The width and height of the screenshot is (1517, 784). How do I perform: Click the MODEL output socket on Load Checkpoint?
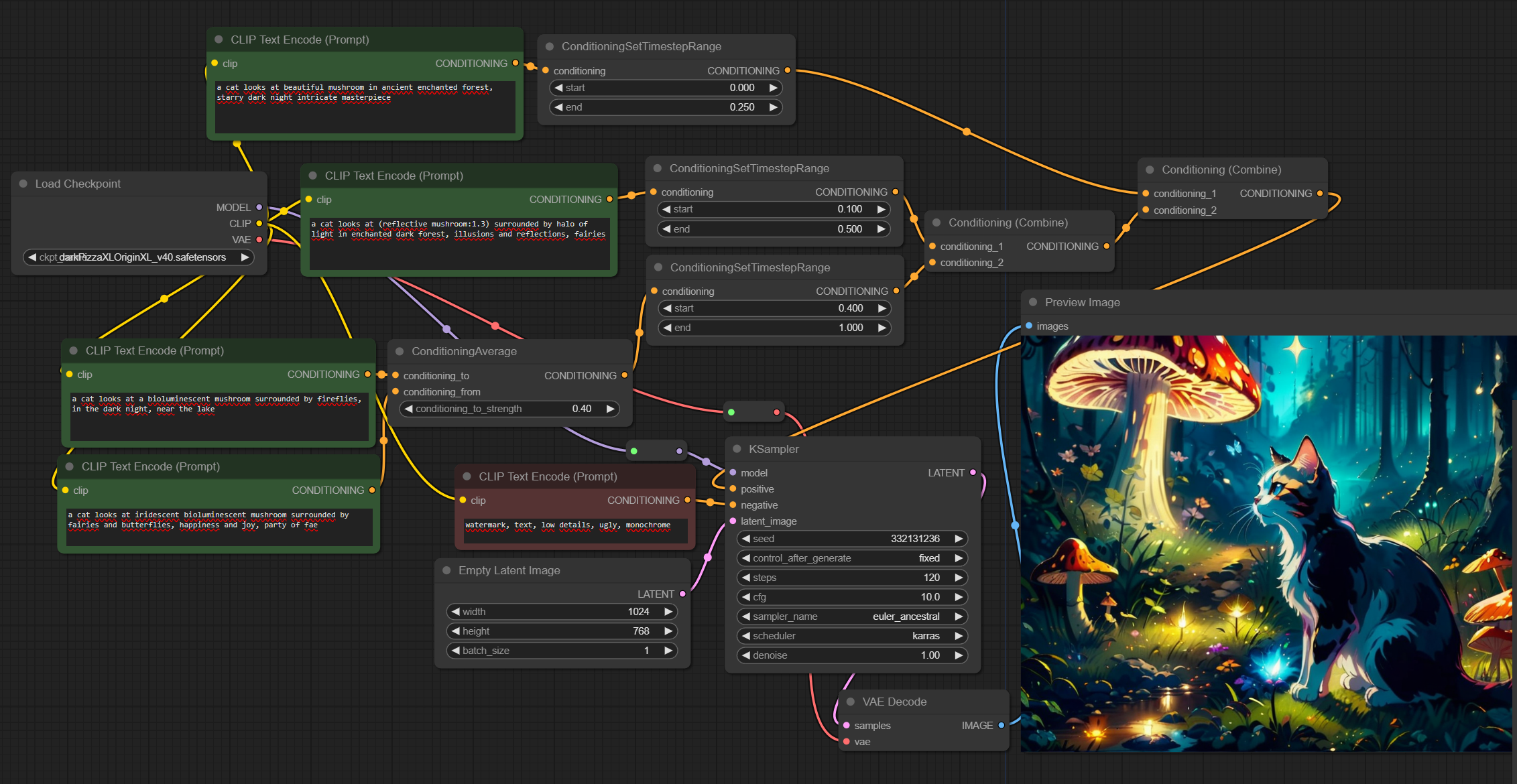(x=259, y=207)
